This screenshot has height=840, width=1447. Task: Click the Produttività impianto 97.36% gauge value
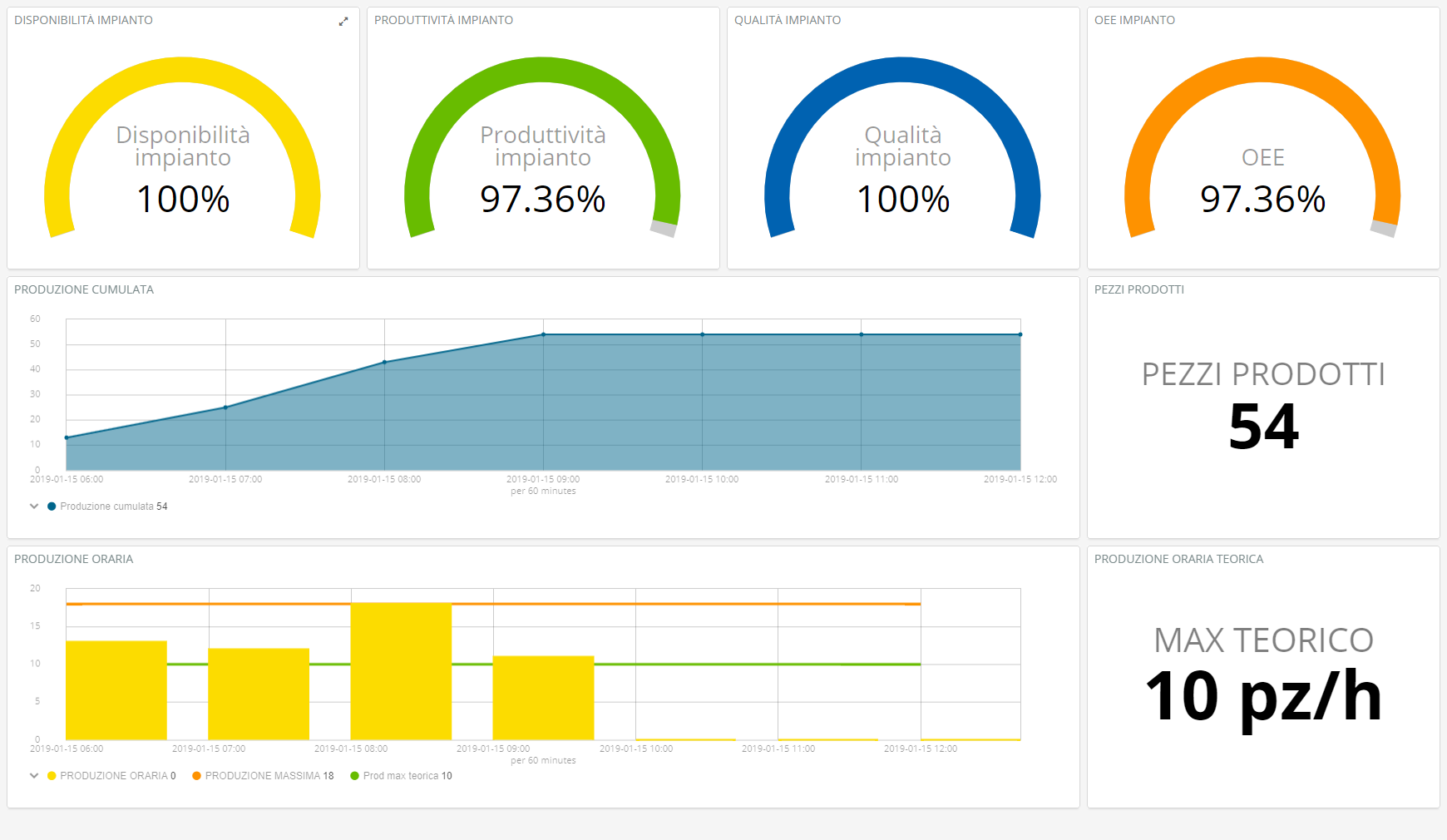[542, 200]
